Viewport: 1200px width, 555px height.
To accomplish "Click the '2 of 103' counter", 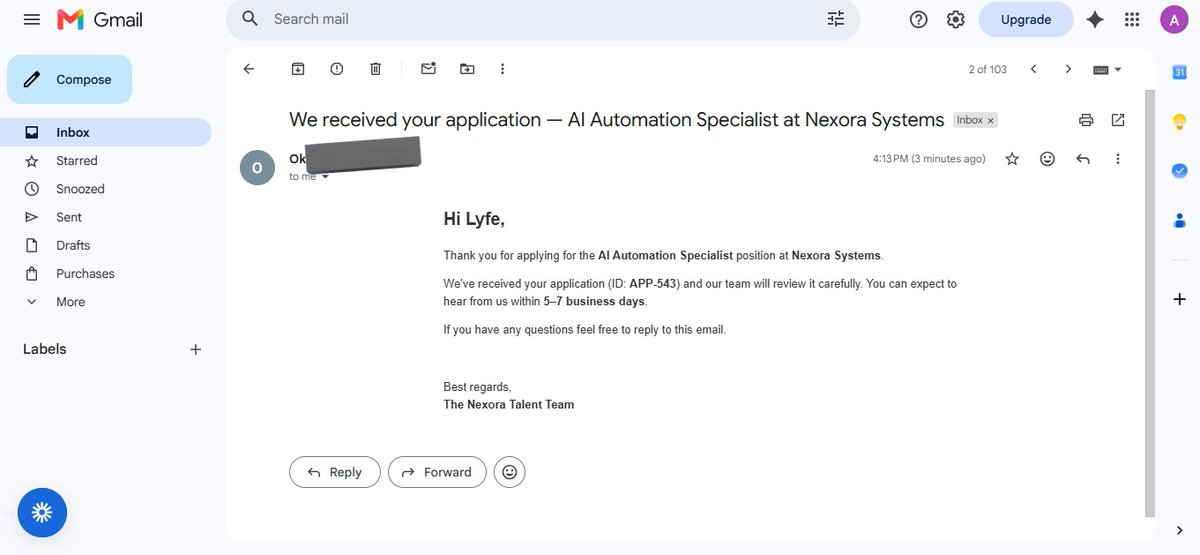I will (988, 69).
